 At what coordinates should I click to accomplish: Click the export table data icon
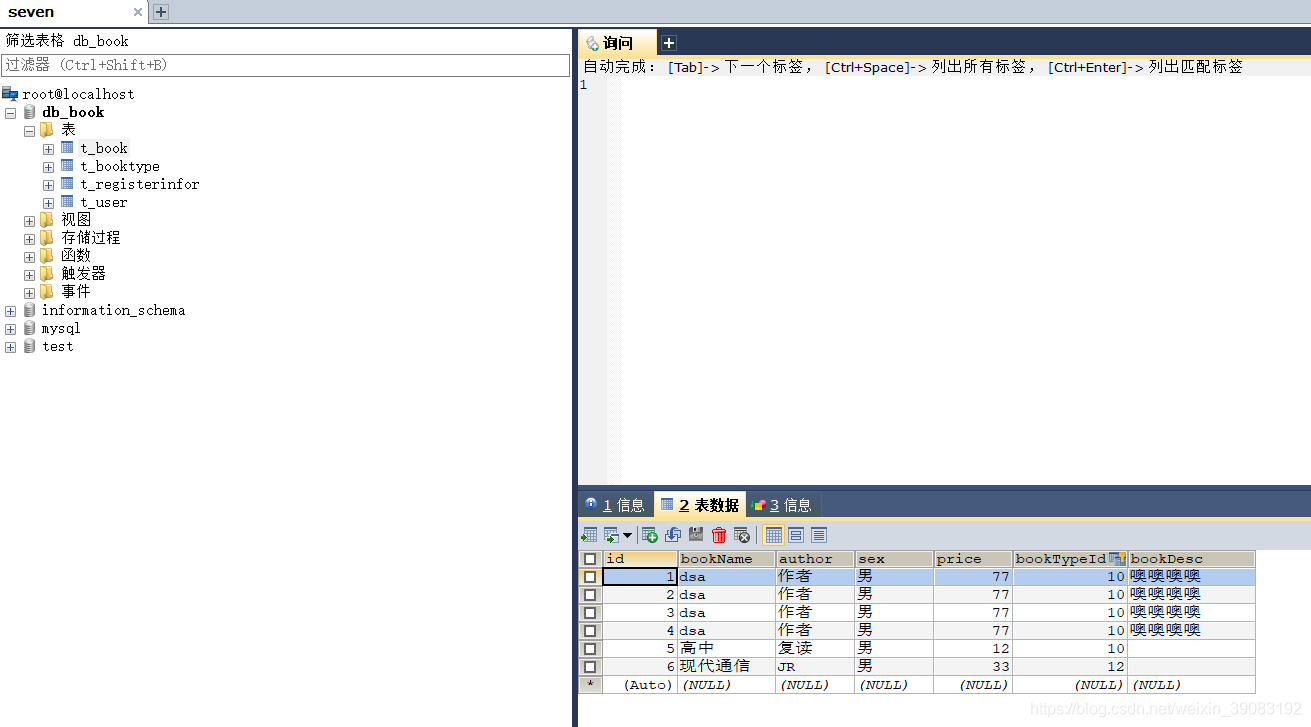(x=589, y=535)
